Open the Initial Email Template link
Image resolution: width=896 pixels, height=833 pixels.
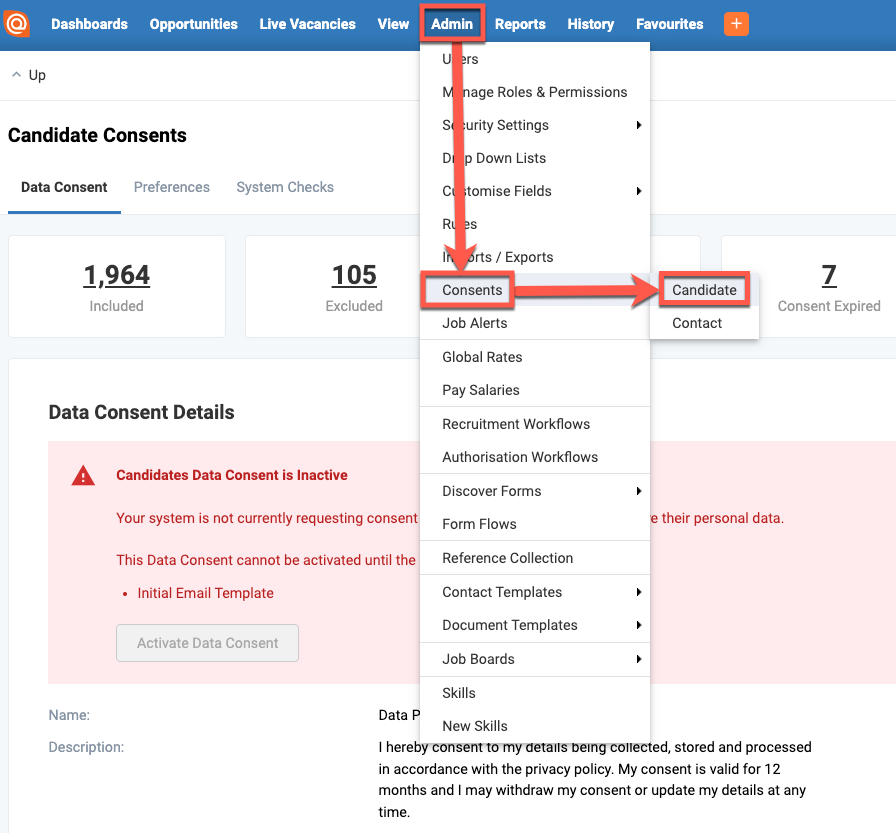205,592
